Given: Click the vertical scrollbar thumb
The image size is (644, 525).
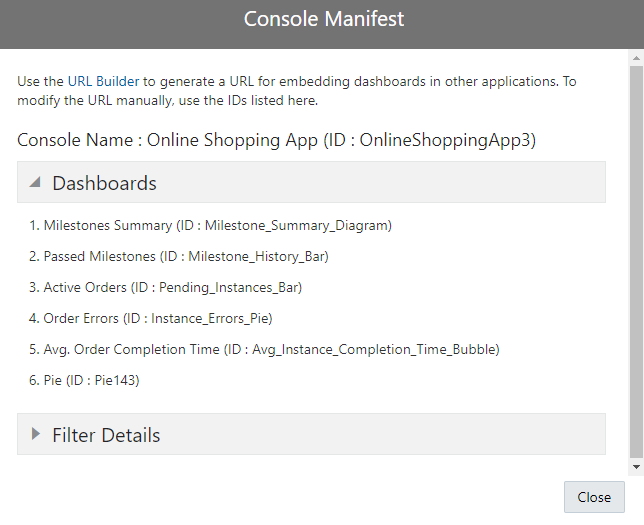Looking at the screenshot, I should (636, 260).
